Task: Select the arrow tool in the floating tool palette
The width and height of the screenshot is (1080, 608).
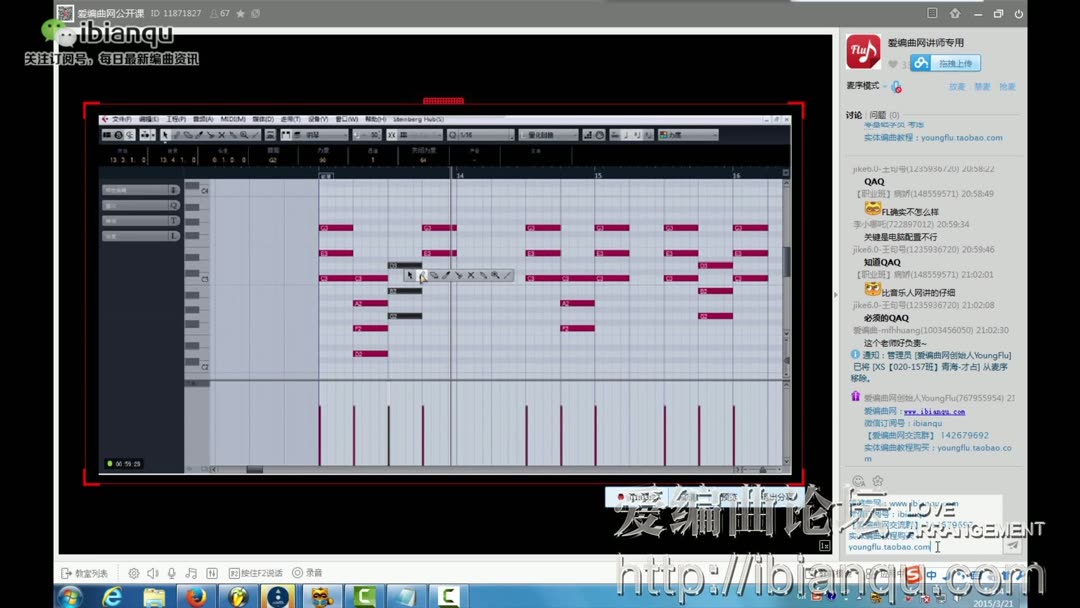Action: click(x=411, y=277)
